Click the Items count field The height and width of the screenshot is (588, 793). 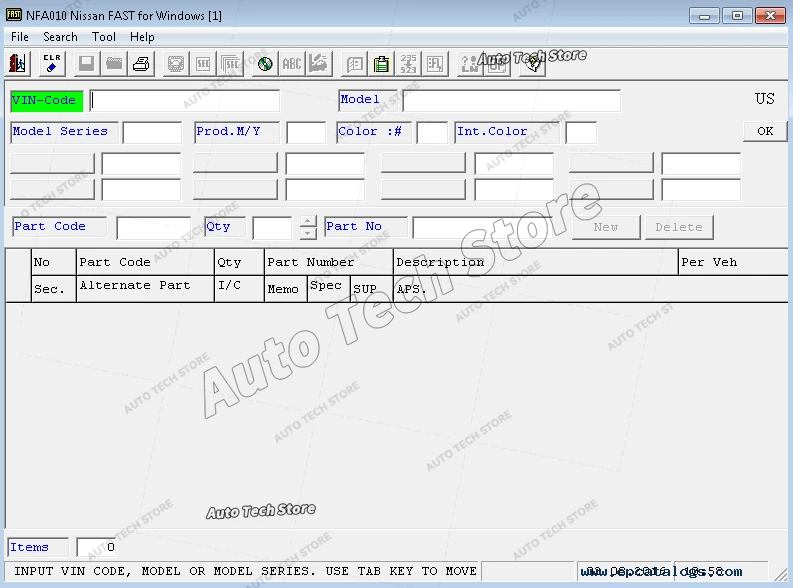point(97,547)
